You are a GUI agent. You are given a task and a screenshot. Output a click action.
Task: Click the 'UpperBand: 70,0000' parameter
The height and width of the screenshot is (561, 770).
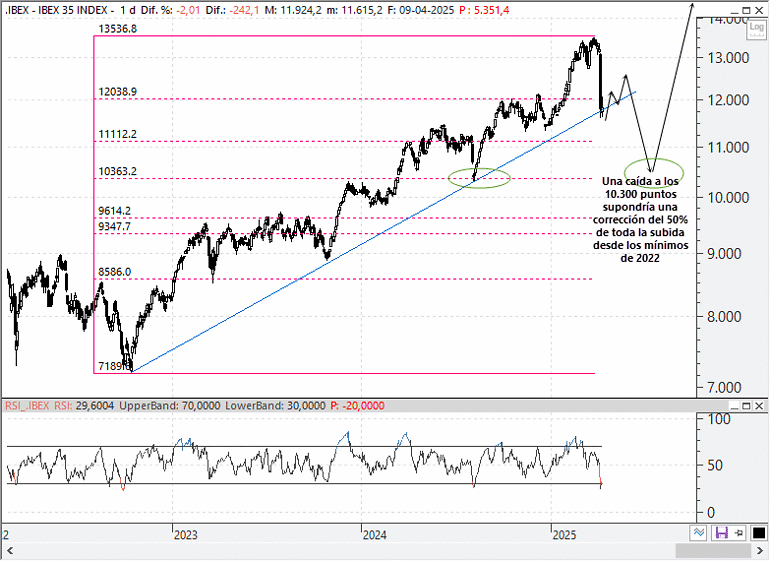[170, 406]
